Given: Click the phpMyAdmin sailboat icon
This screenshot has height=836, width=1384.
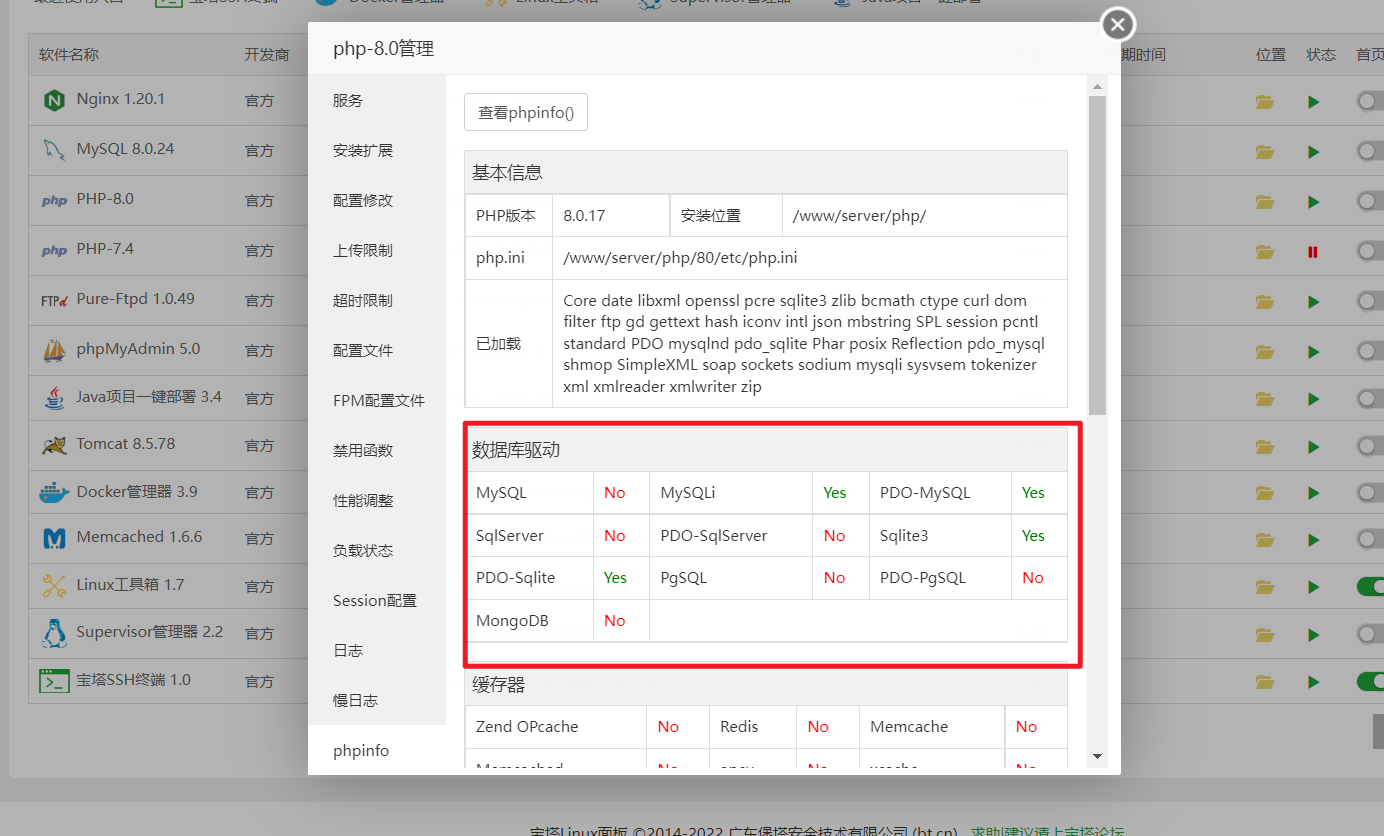Looking at the screenshot, I should pos(54,350).
